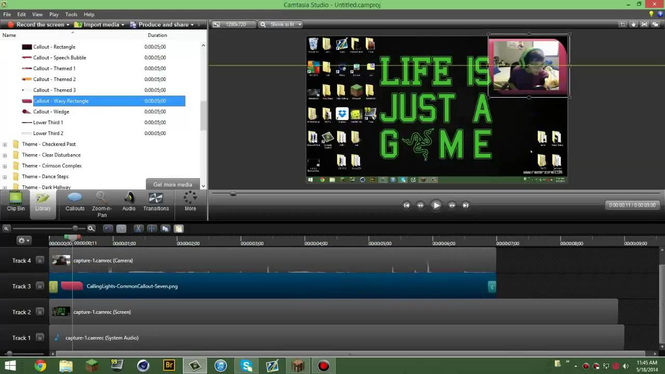Open the Shrink to fit zoom dropdown
This screenshot has width=665, height=374.
[281, 25]
